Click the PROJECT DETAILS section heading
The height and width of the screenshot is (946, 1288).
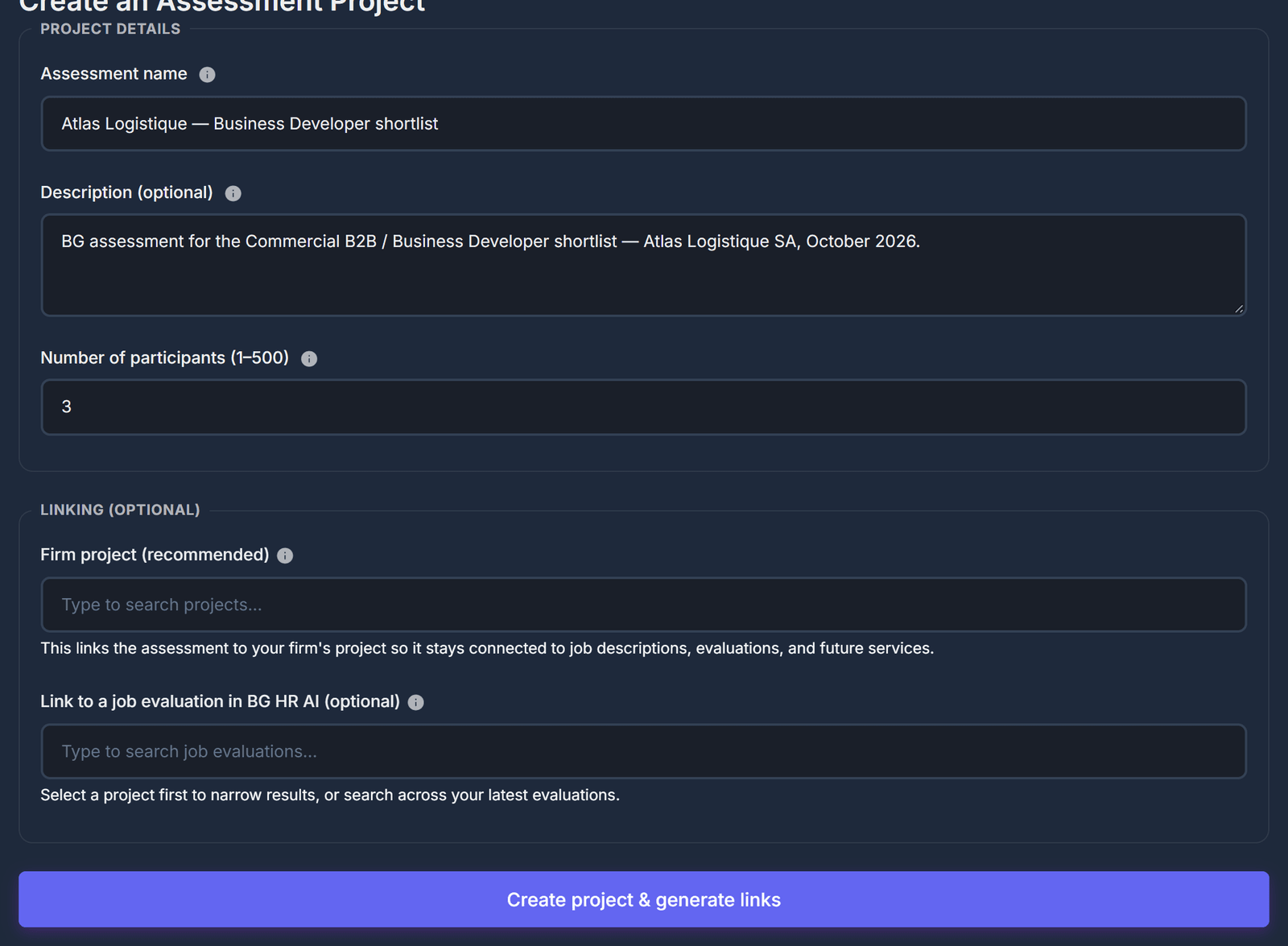[x=110, y=29]
